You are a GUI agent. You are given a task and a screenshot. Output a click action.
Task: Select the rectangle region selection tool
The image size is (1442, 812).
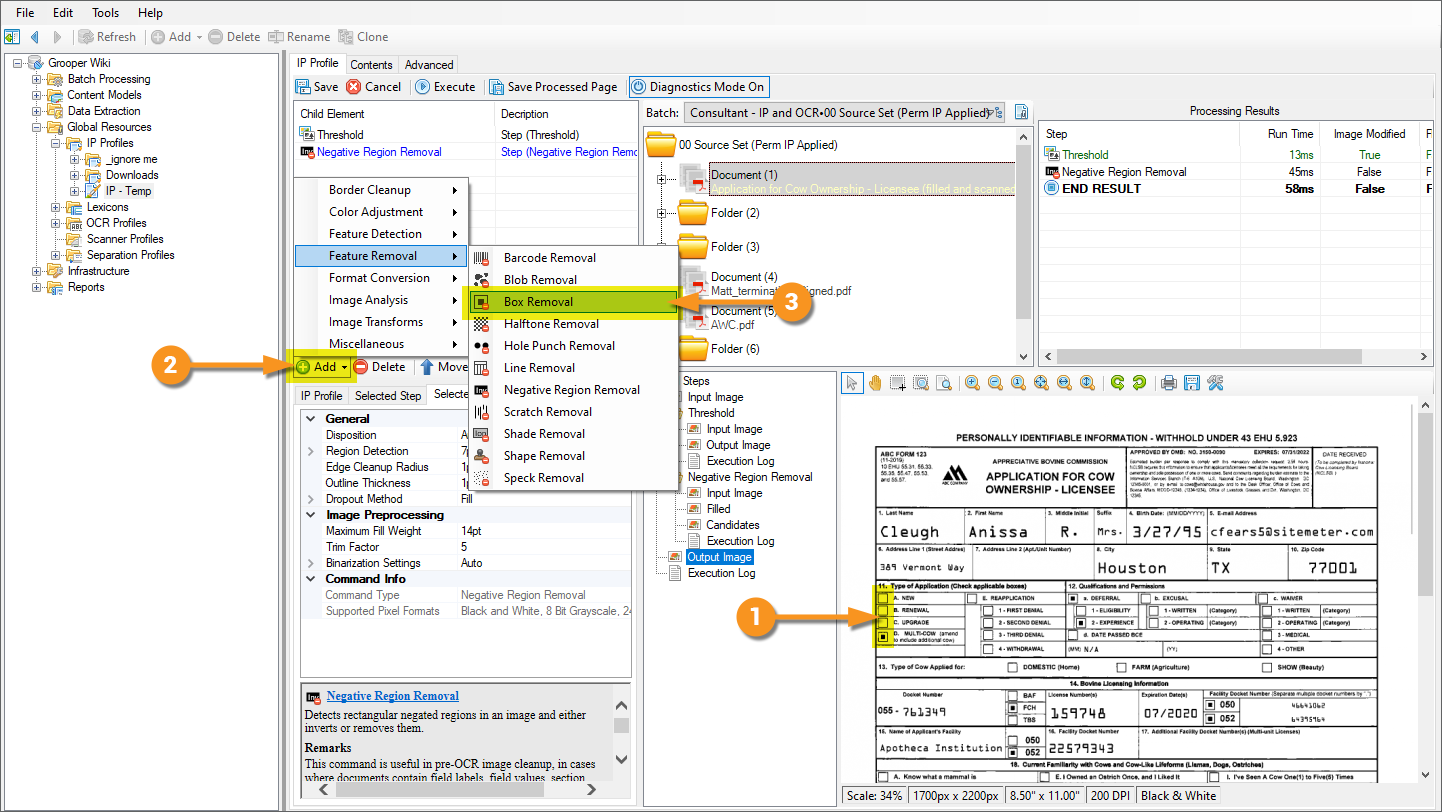pyautogui.click(x=898, y=383)
